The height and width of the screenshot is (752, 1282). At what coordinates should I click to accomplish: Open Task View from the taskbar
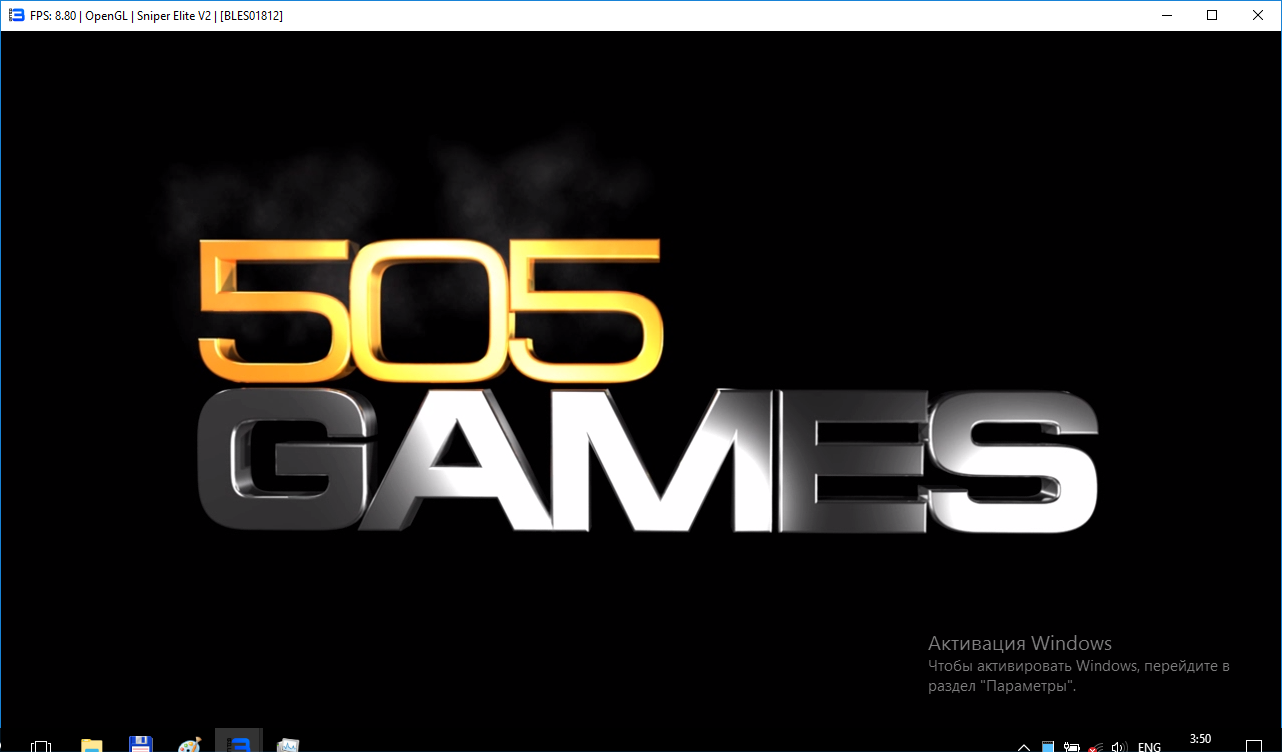tap(41, 745)
